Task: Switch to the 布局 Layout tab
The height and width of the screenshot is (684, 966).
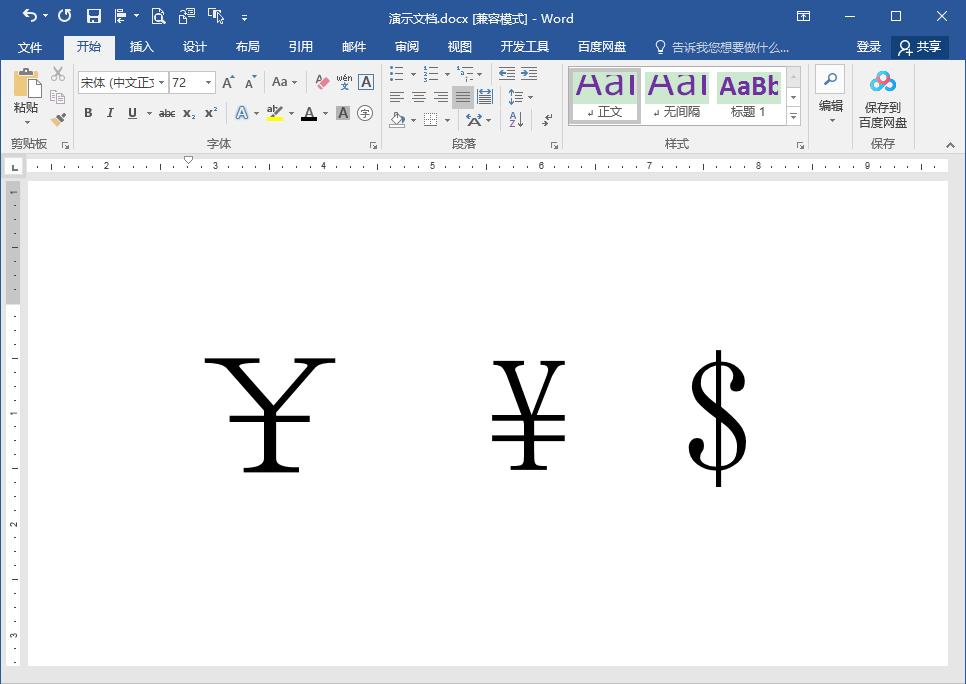Action: 247,47
